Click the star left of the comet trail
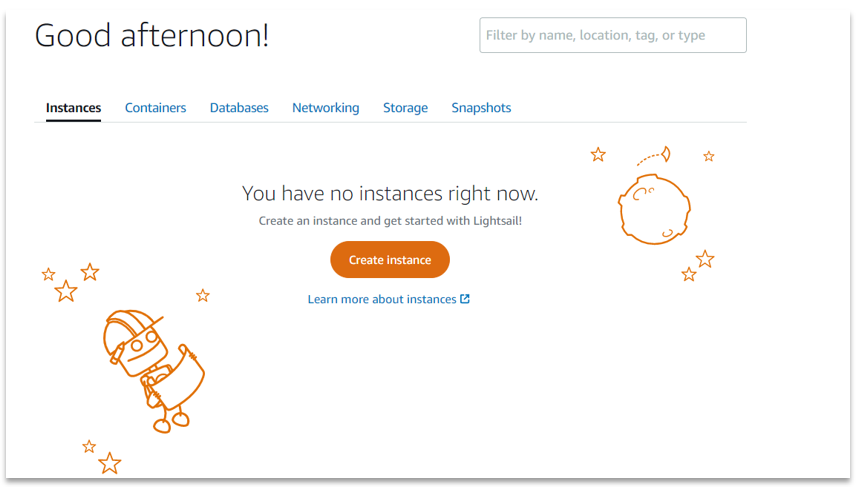The width and height of the screenshot is (863, 487). 598,154
